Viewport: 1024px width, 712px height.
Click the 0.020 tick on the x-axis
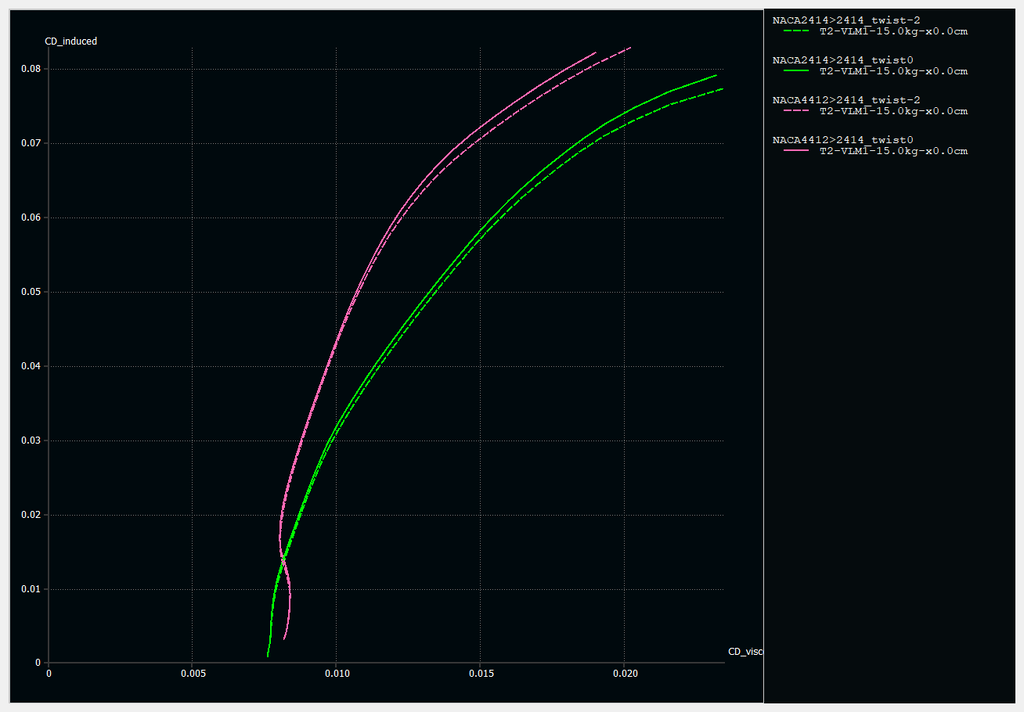[x=625, y=674]
